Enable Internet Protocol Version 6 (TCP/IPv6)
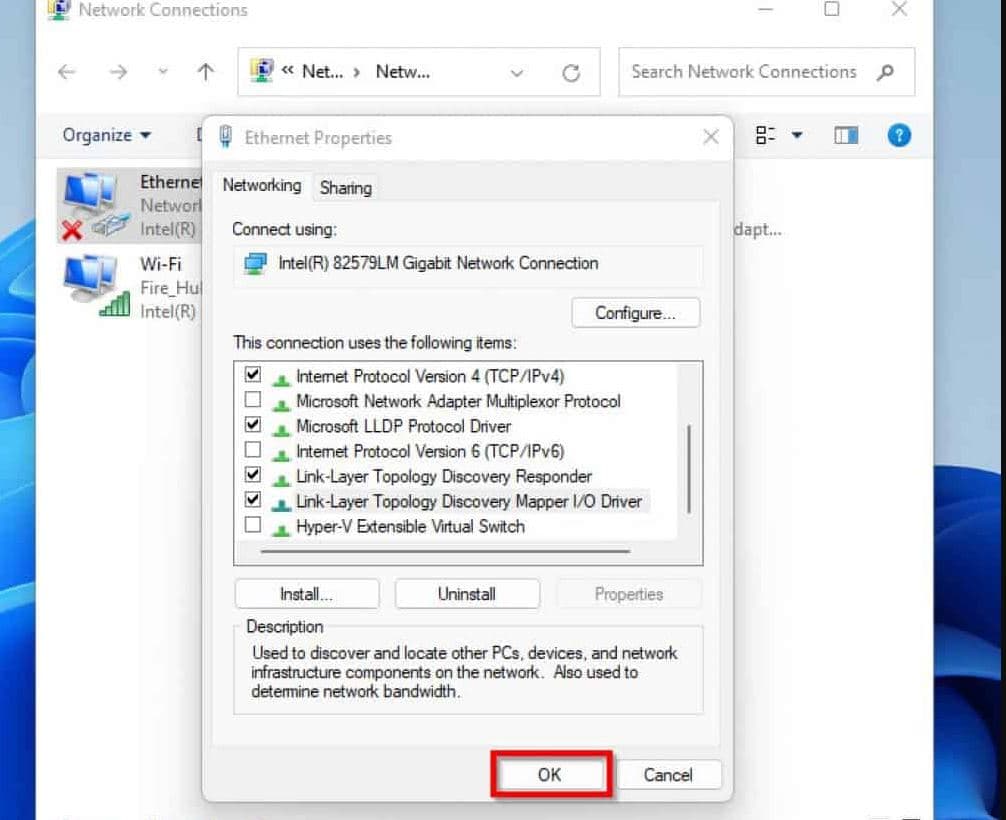Image resolution: width=1006 pixels, height=820 pixels. [x=253, y=450]
